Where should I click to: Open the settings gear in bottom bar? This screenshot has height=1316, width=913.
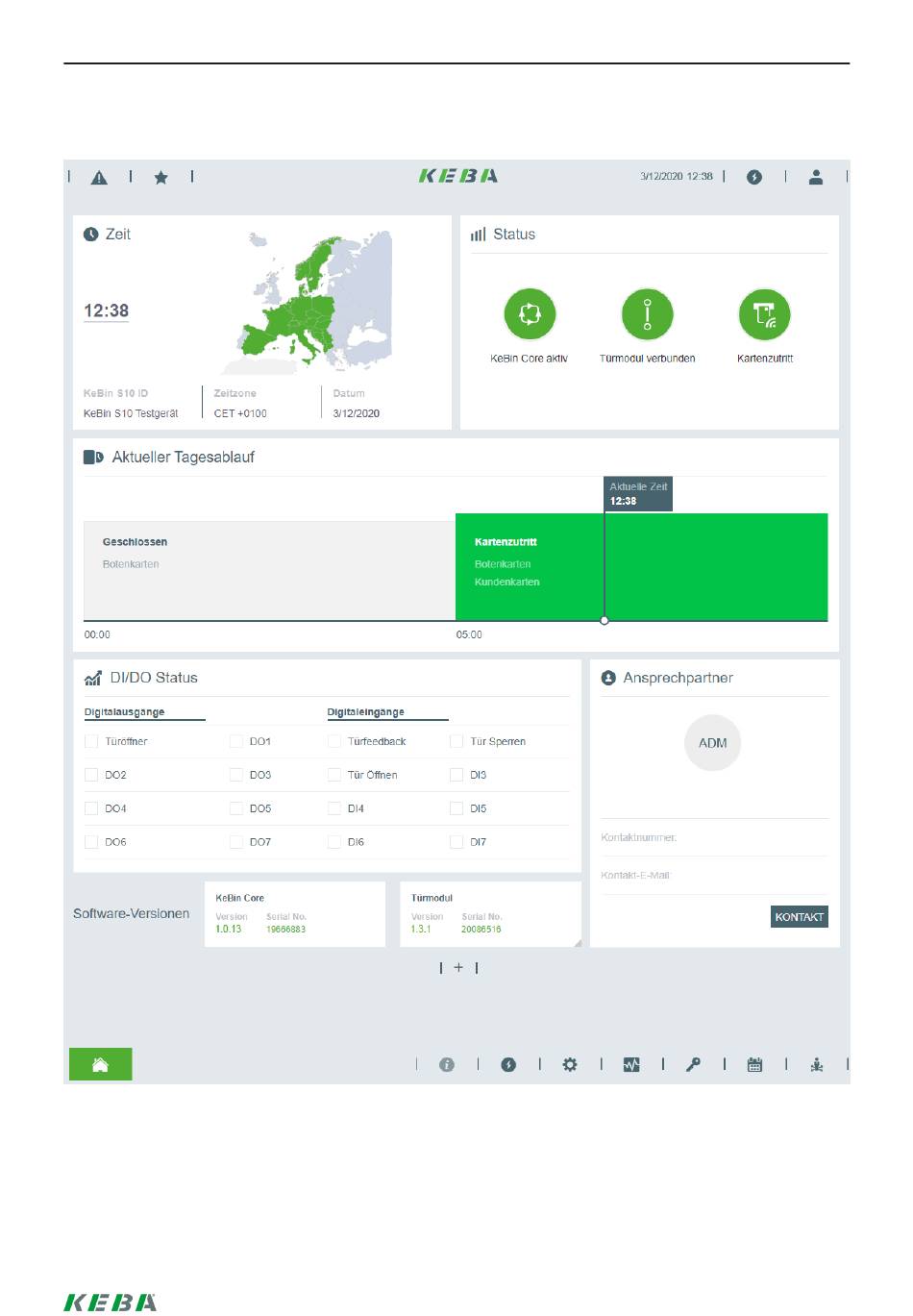(x=570, y=1064)
